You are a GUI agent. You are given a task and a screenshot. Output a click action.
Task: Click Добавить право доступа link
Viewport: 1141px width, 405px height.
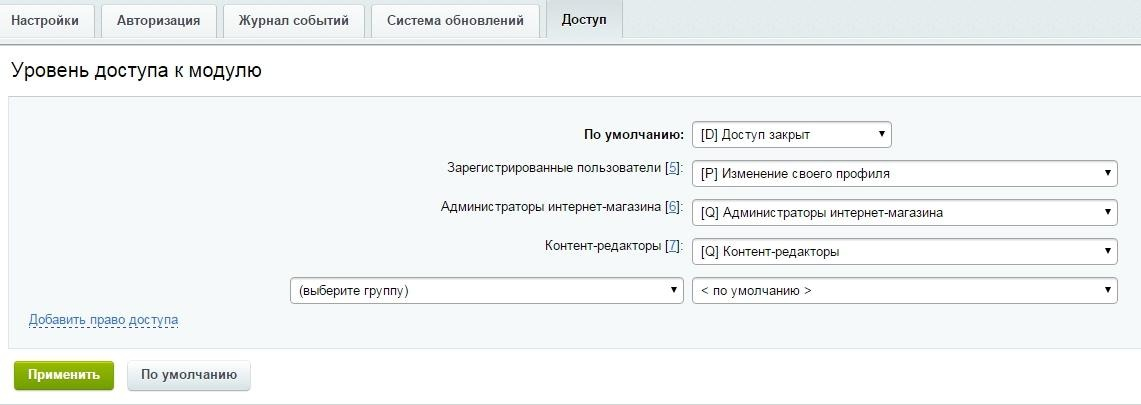103,320
